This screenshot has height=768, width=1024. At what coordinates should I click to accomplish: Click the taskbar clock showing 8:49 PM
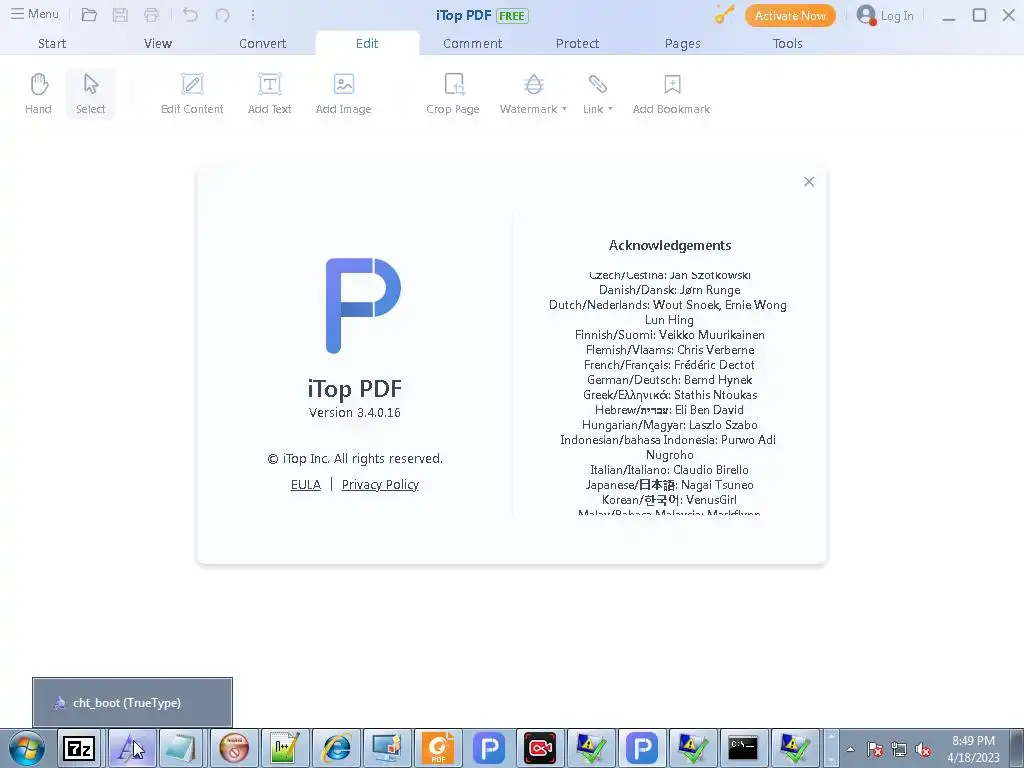click(973, 749)
